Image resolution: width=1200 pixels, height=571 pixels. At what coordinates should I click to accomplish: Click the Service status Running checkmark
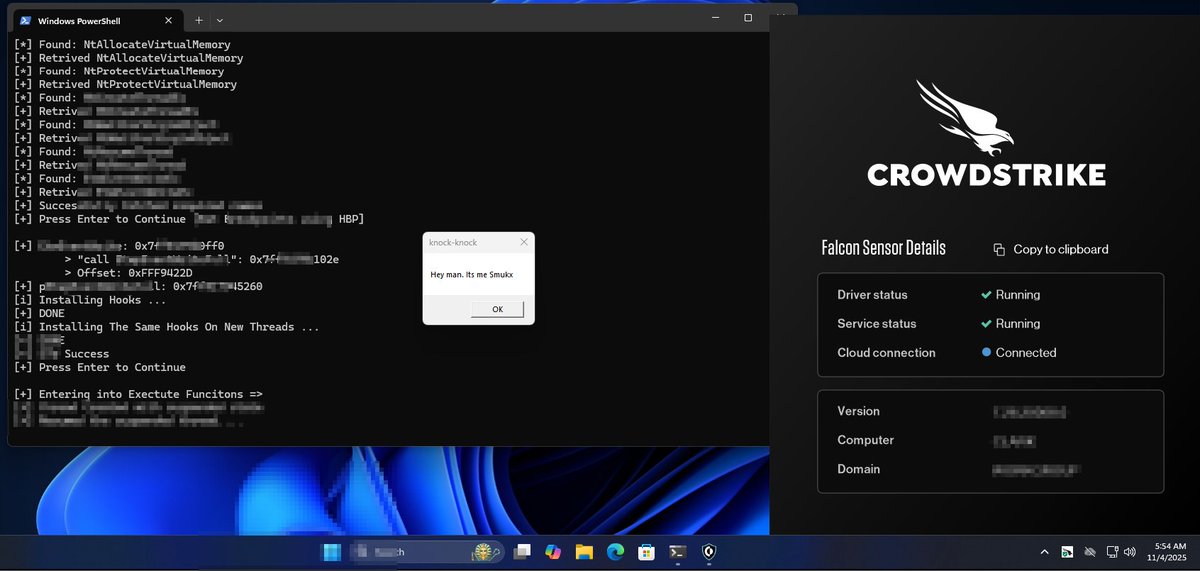(x=987, y=324)
